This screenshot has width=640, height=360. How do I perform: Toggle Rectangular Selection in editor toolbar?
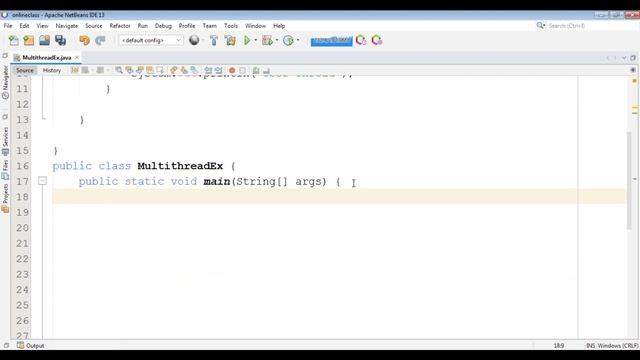160,70
